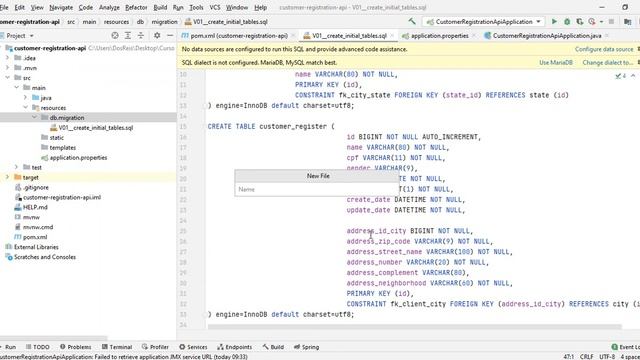Open the Services tool window

(x=193, y=347)
